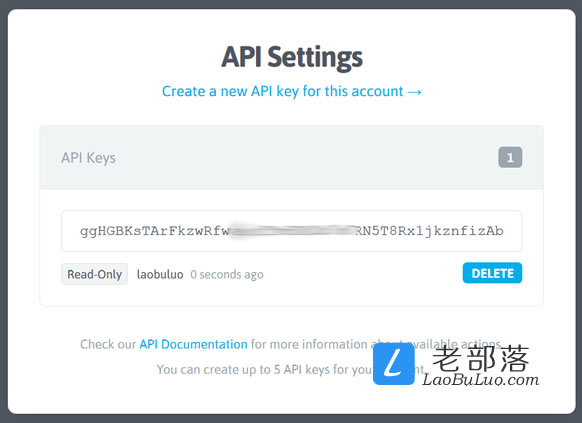This screenshot has height=423, width=582.
Task: Click the API Settings heading
Action: [292, 58]
